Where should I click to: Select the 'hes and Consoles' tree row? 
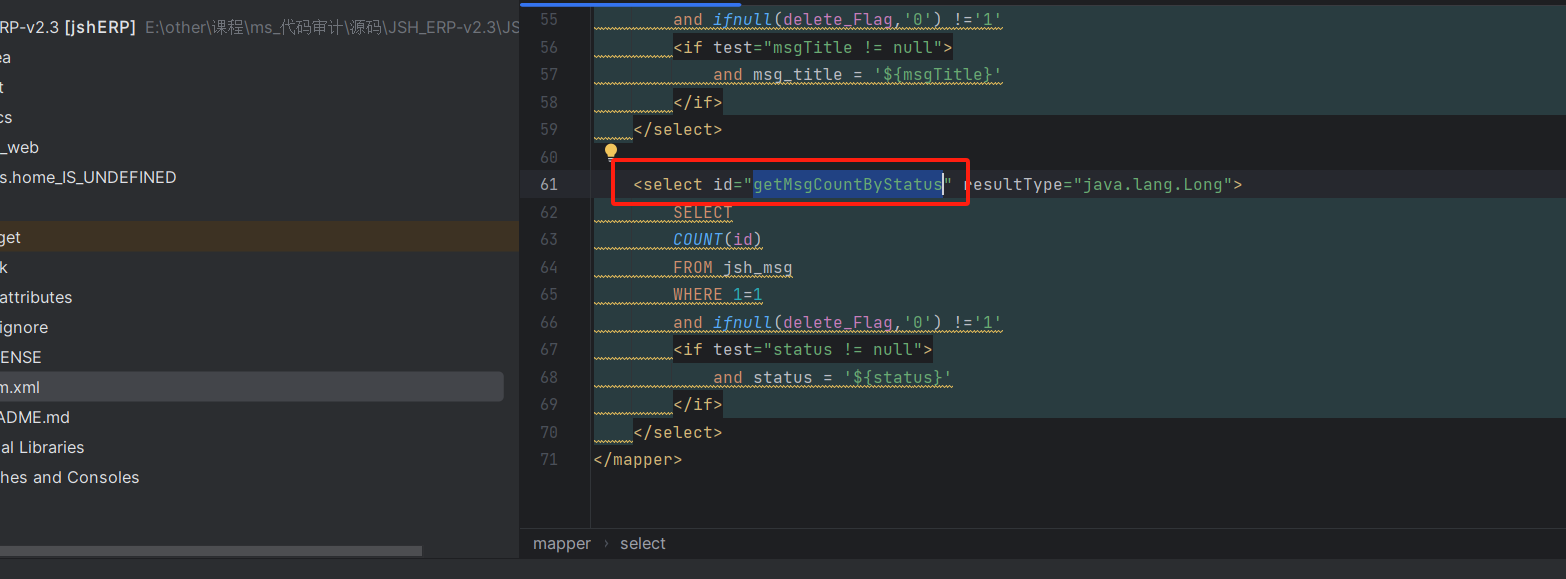pos(251,477)
